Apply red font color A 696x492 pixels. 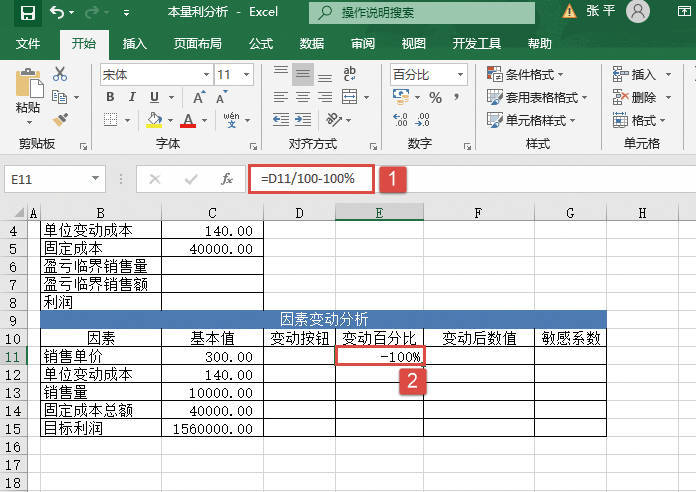188,120
